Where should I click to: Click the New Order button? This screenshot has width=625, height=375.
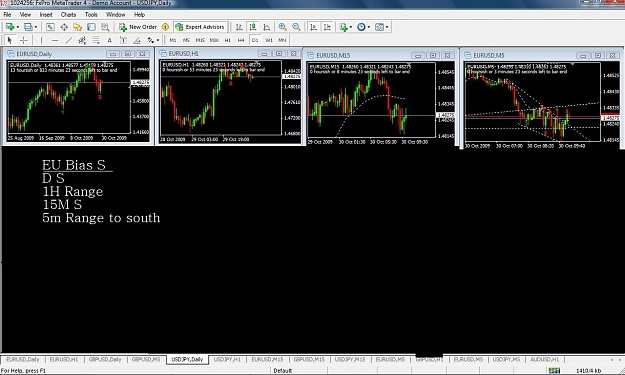point(138,27)
